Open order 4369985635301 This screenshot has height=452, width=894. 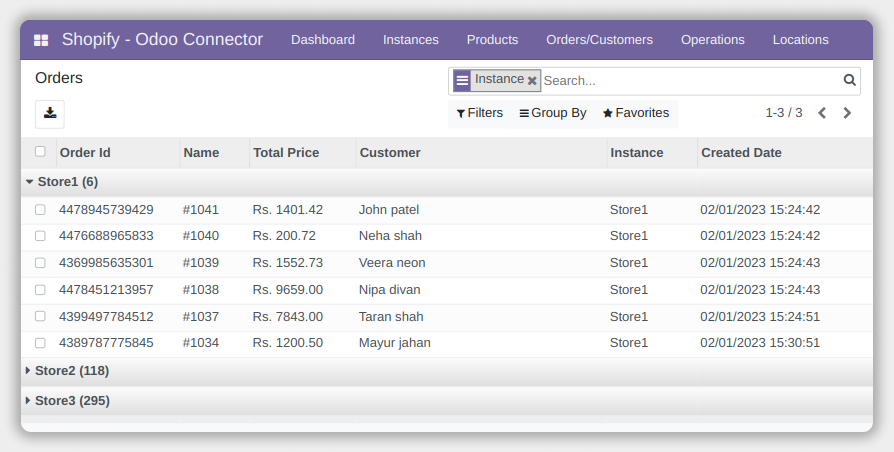[x=106, y=263]
